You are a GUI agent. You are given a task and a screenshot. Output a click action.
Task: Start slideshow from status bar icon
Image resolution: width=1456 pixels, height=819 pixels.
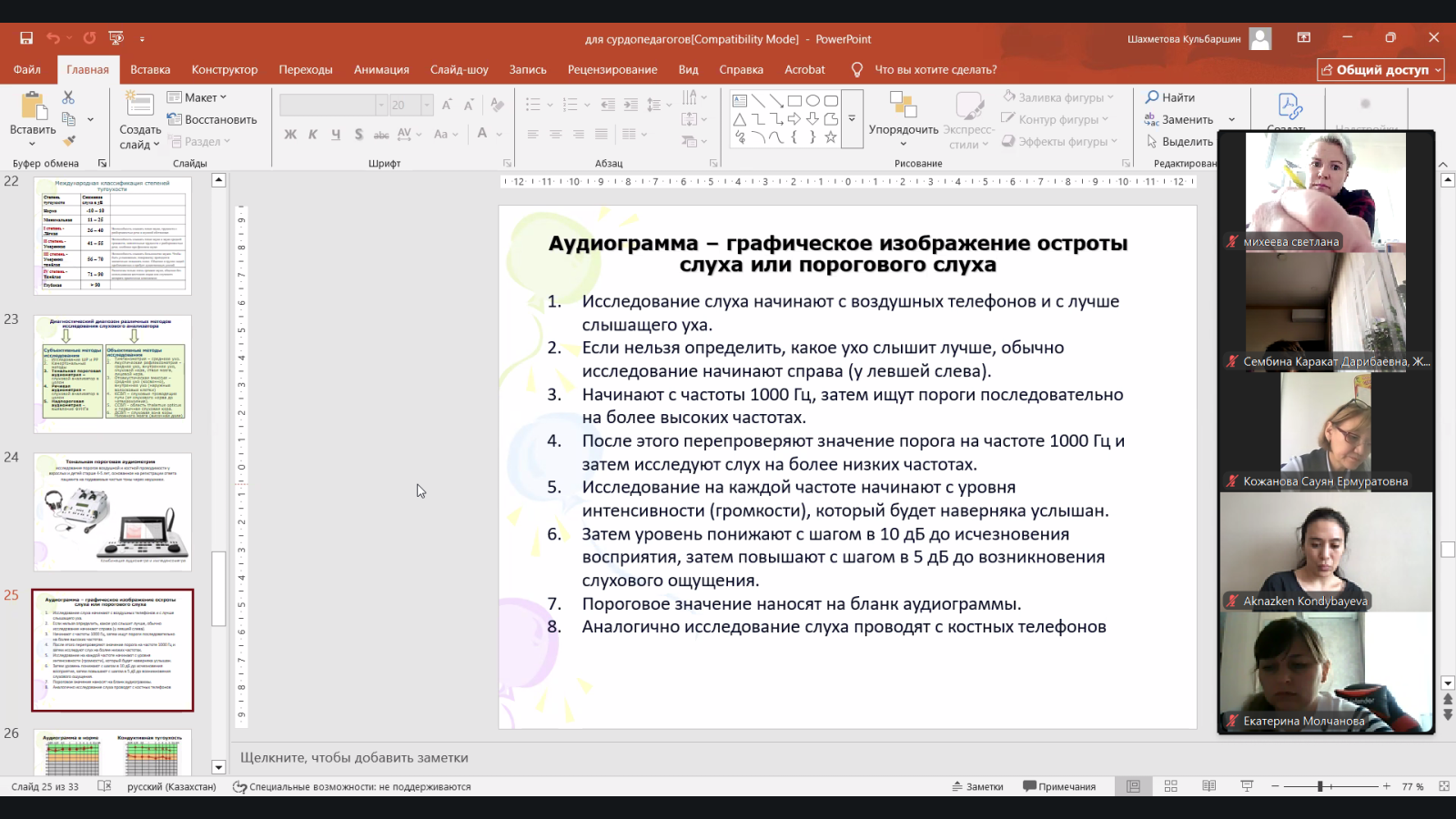point(1247,786)
